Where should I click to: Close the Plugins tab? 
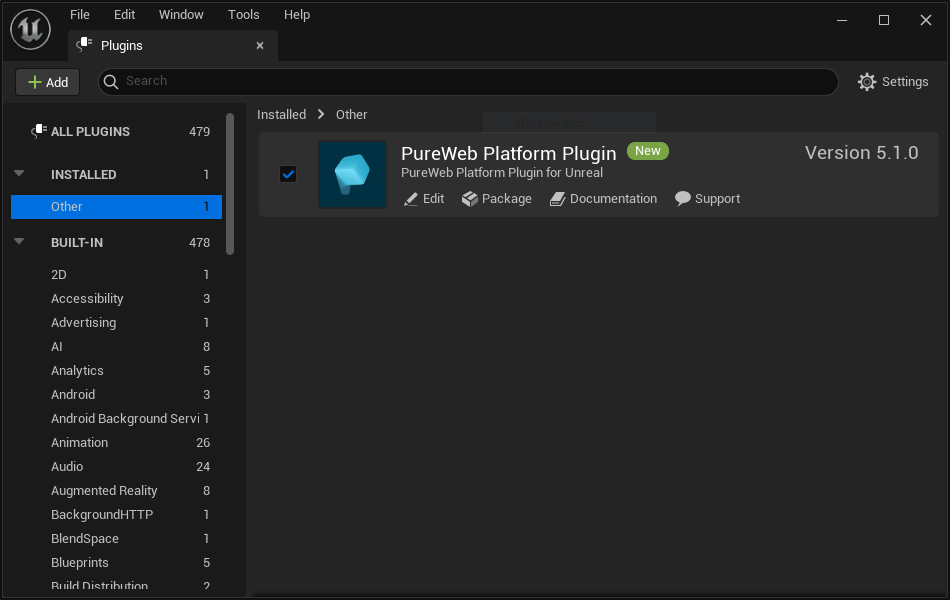click(260, 45)
